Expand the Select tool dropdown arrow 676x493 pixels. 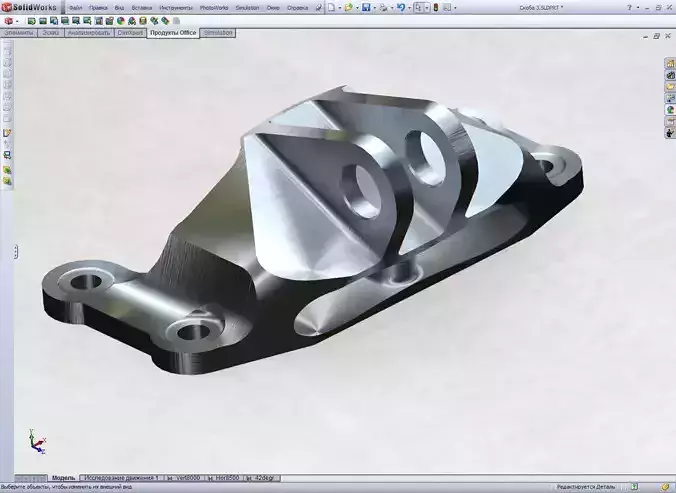click(427, 8)
